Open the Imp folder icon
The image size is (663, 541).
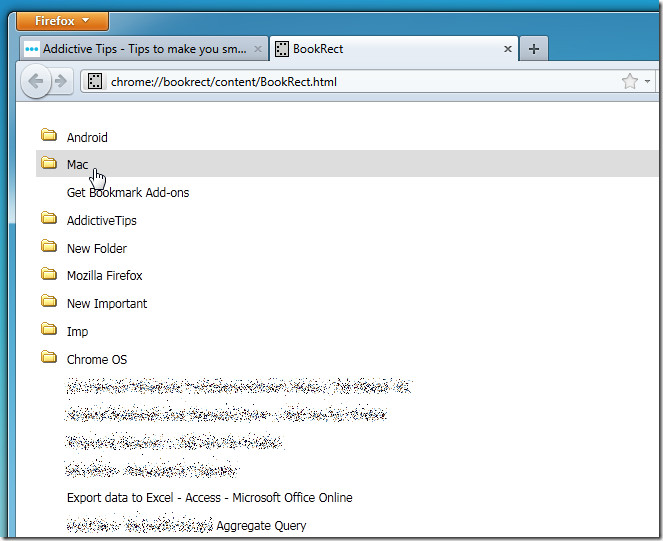(x=49, y=329)
